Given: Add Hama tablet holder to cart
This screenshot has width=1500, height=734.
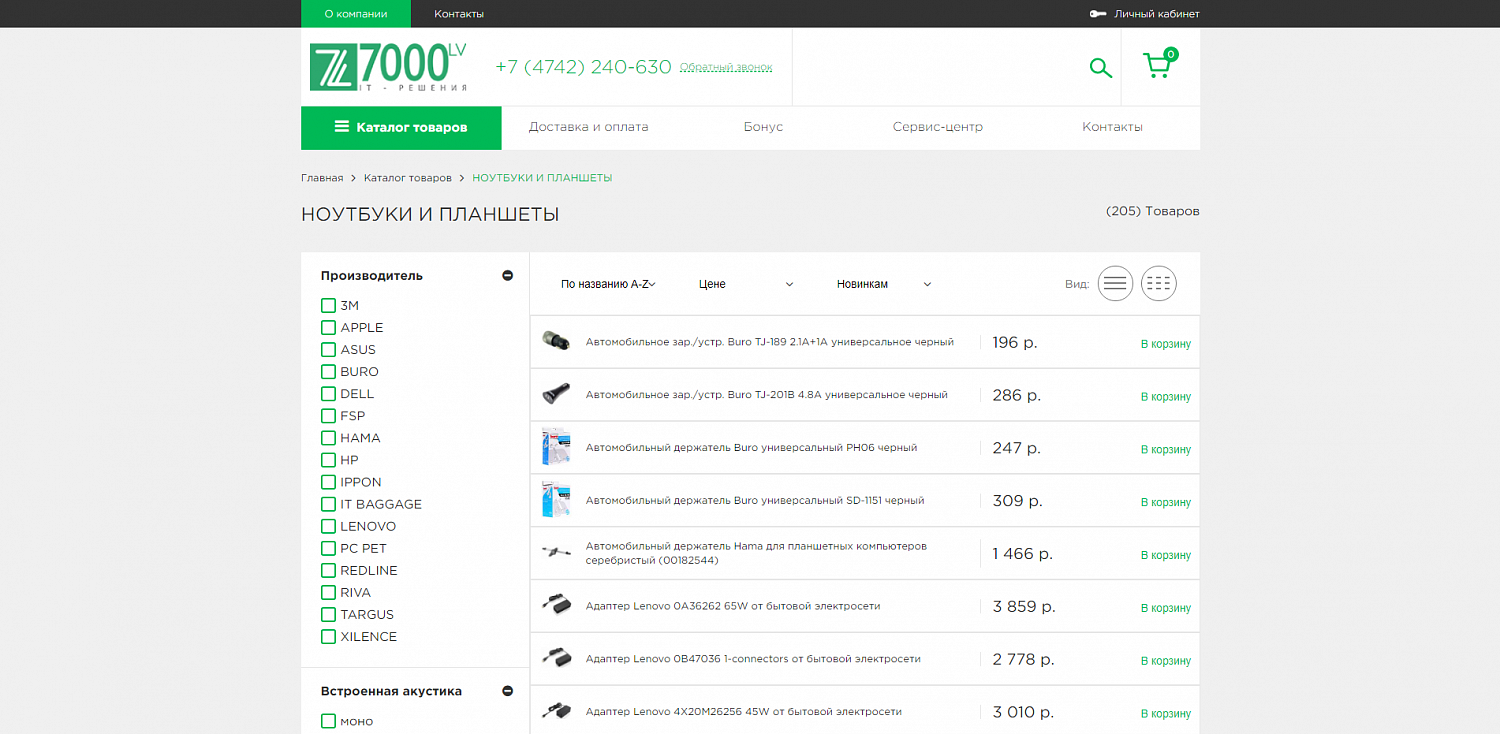Looking at the screenshot, I should coord(1166,555).
